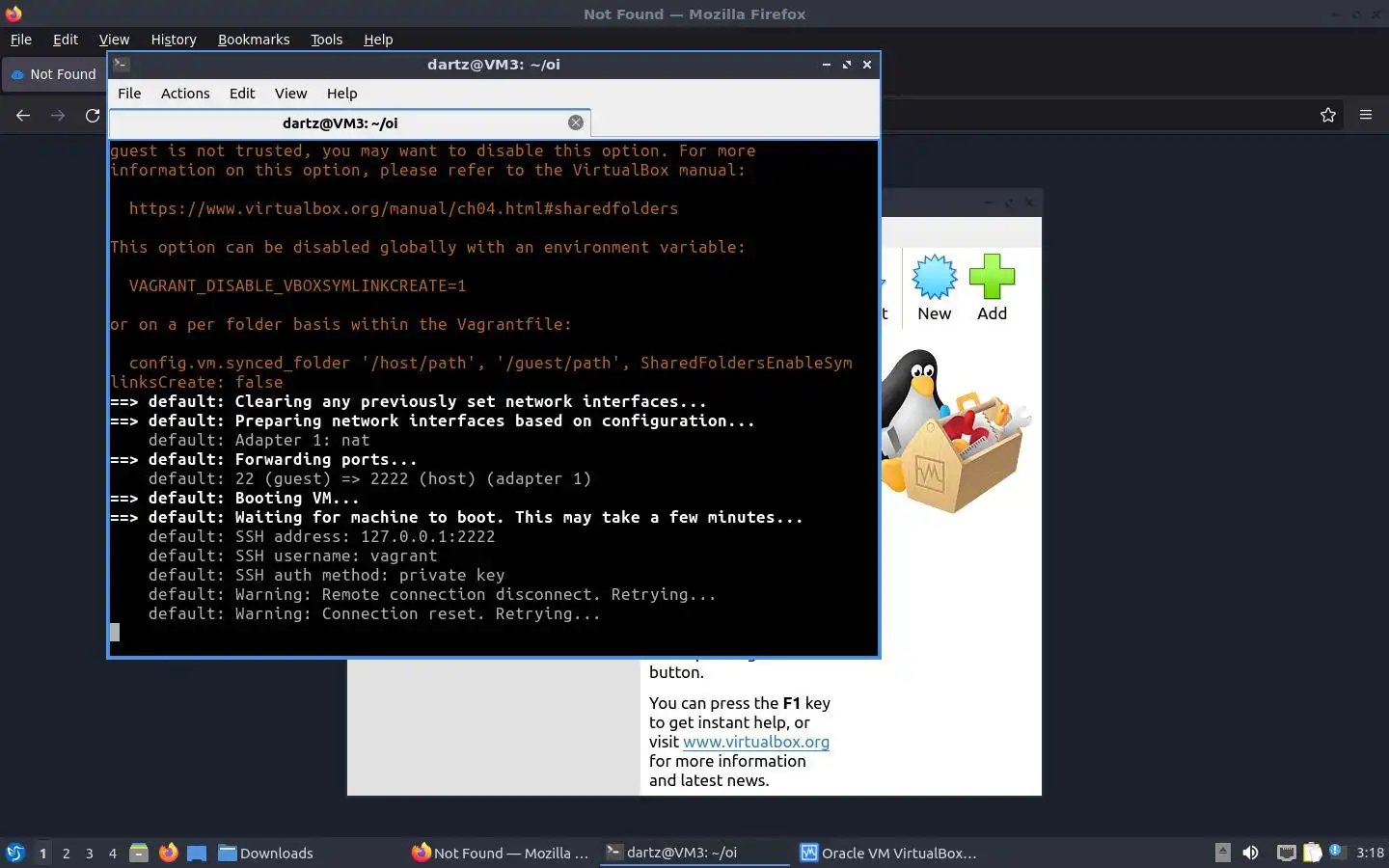The height and width of the screenshot is (868, 1389).
Task: Click the "Forwarding ports..." line
Action: 263,459
